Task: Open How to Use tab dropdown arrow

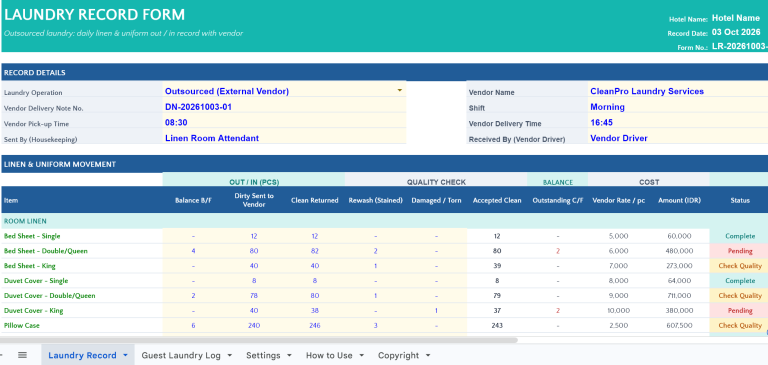Action: point(361,355)
